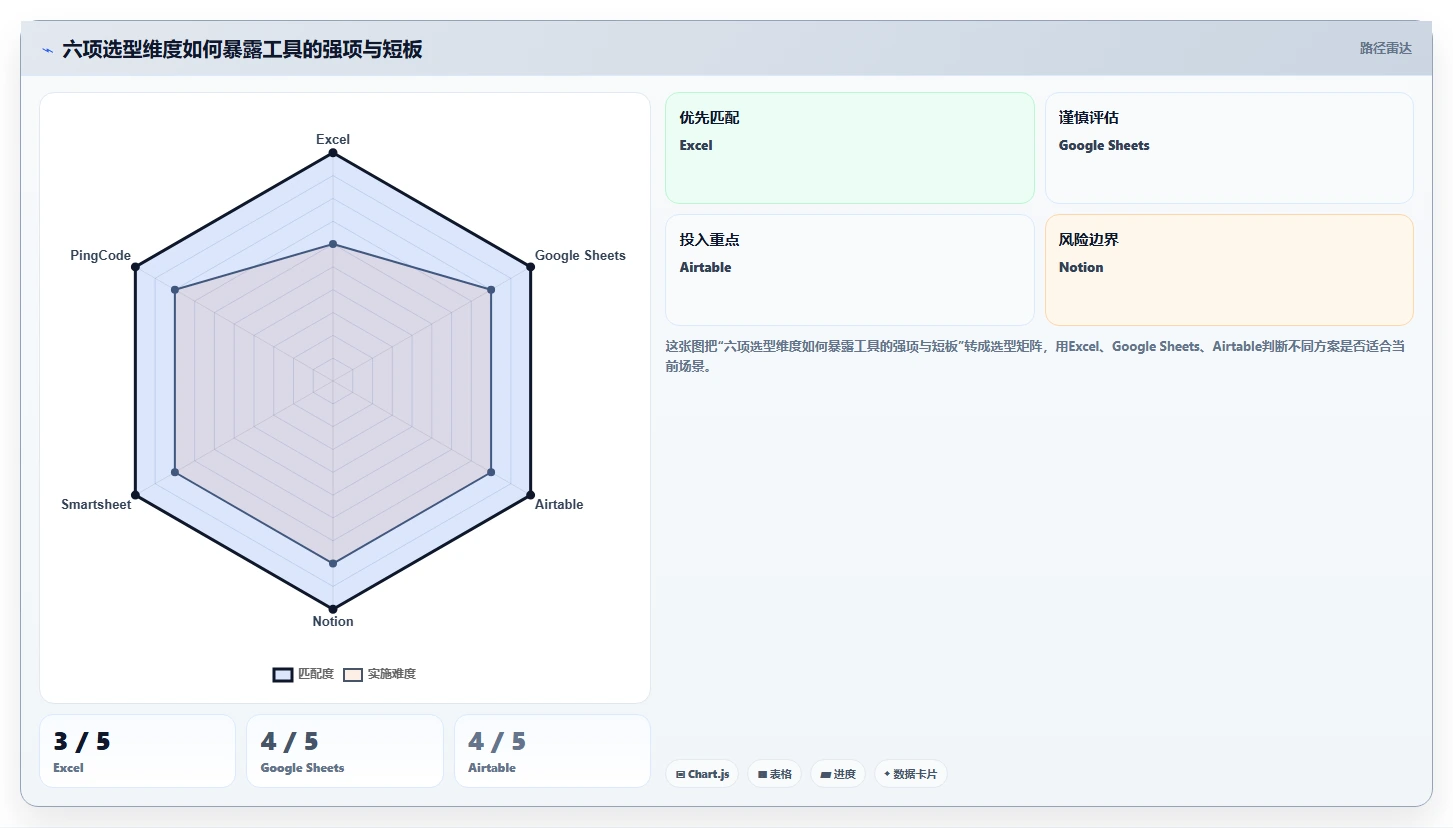Select the 投入重点 Airtable card
This screenshot has height=828, width=1453.
[850, 270]
